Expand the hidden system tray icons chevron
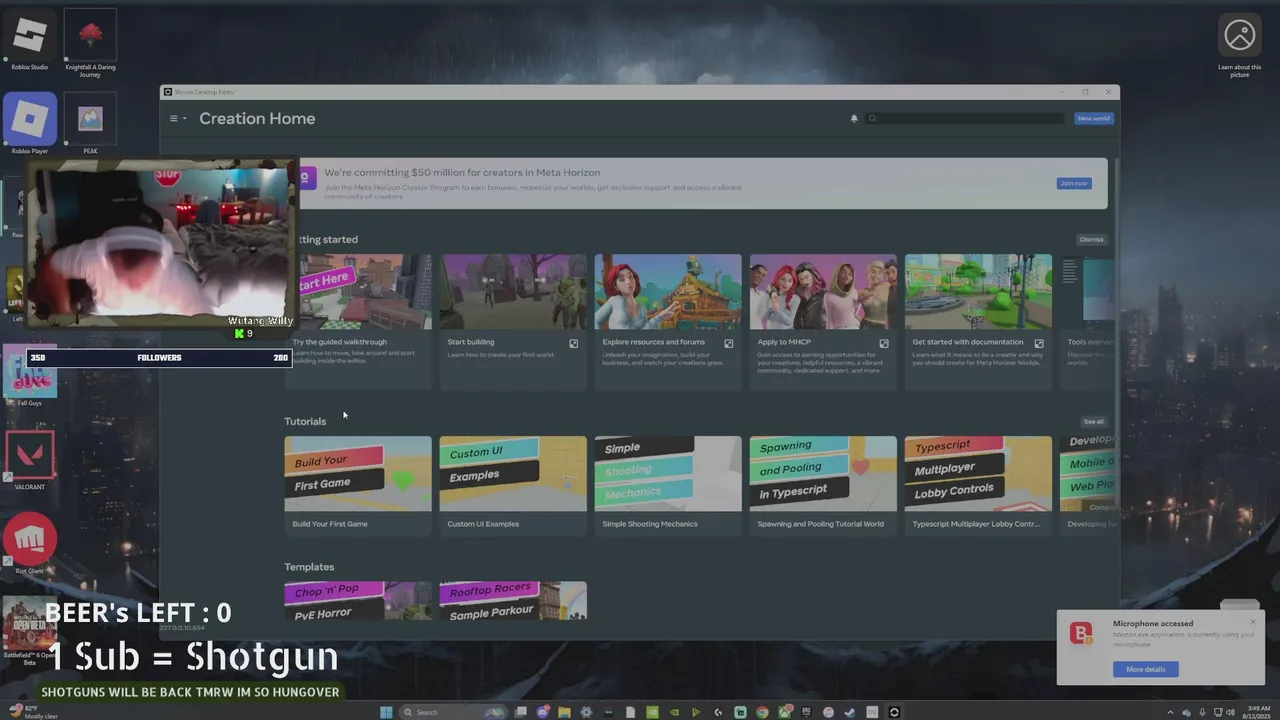Screen dimensions: 1280x720 pos(1170,712)
